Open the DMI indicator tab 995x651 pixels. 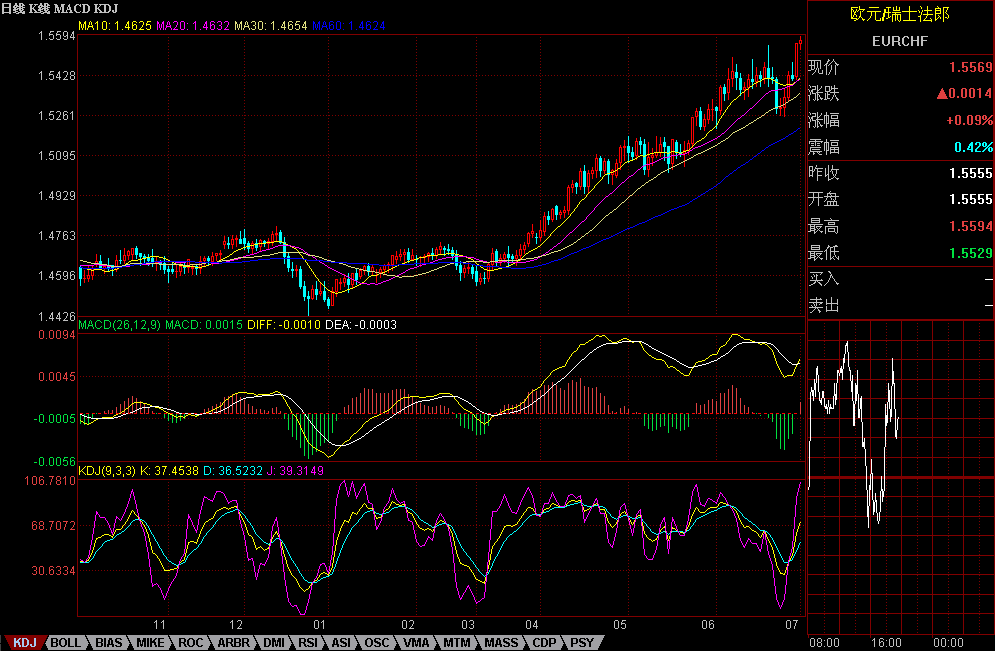tap(276, 643)
